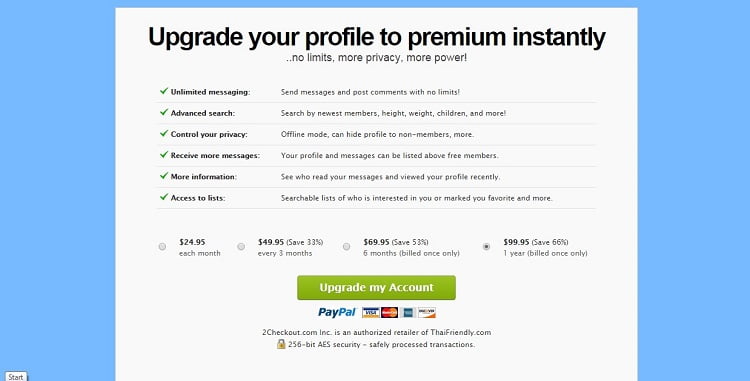Click the MasterCard icon
The height and width of the screenshot is (381, 750).
click(x=389, y=313)
